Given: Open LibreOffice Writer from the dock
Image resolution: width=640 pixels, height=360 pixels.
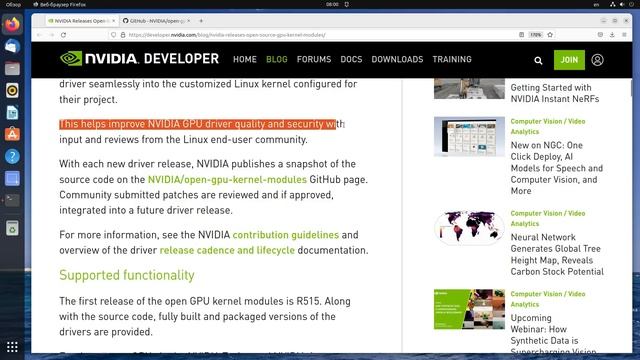Looking at the screenshot, I should [12, 113].
